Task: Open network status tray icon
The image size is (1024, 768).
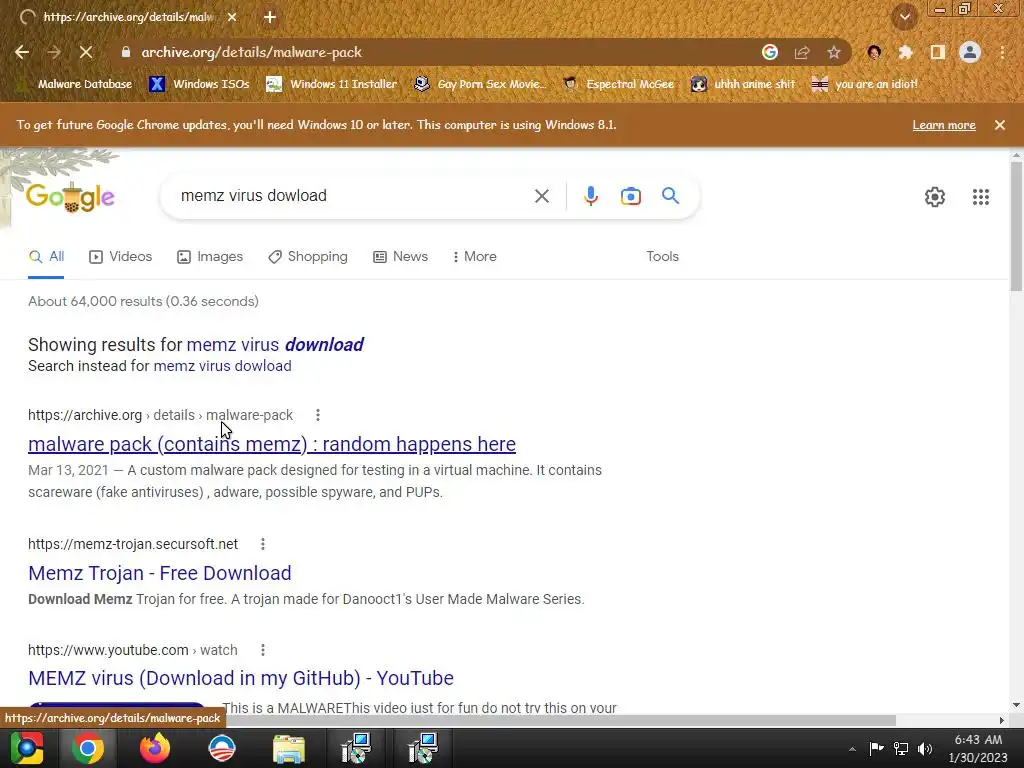Action: [x=901, y=749]
